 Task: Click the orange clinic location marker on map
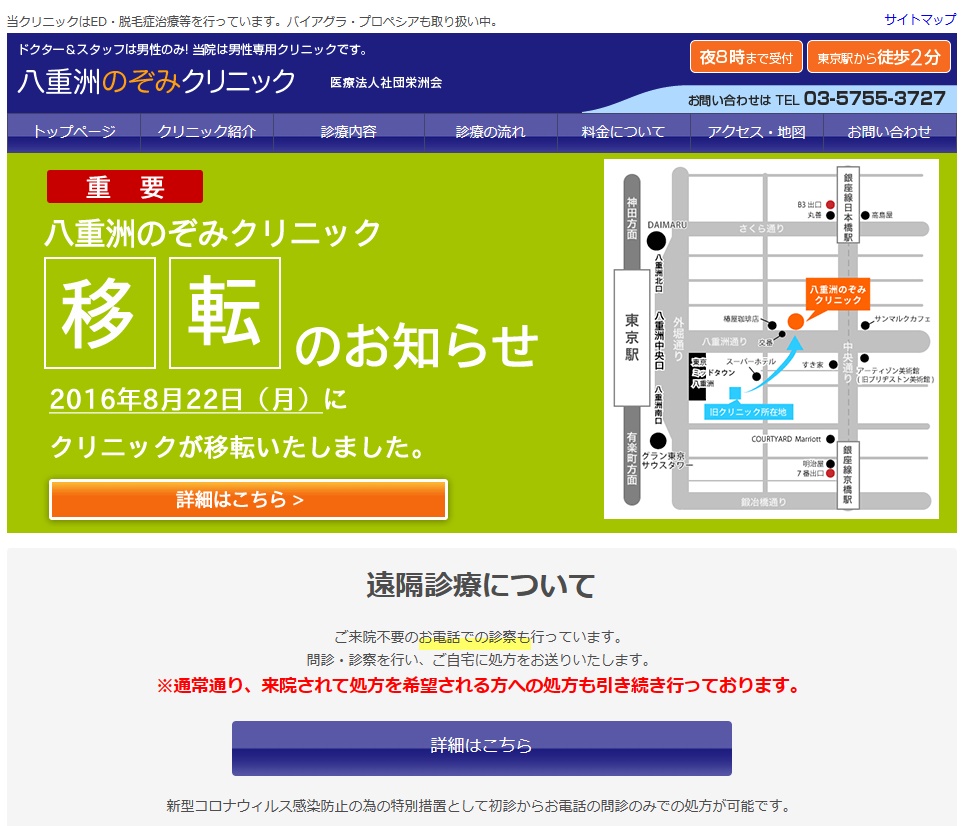[x=795, y=321]
